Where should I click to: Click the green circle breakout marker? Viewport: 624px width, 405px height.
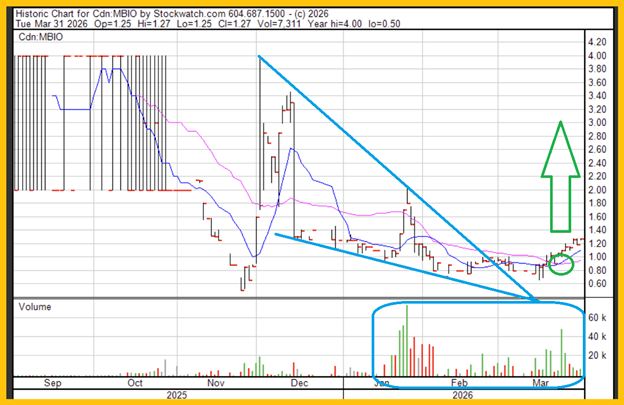click(x=562, y=265)
